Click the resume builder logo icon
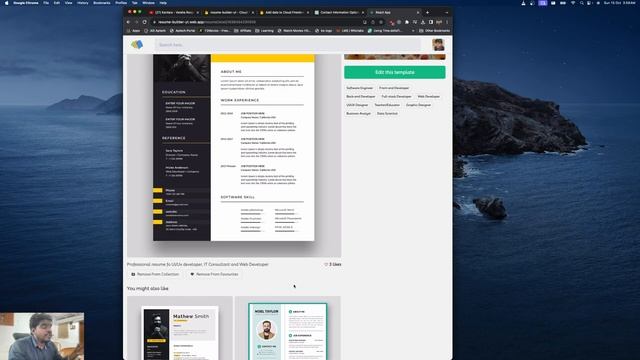 [x=137, y=44]
